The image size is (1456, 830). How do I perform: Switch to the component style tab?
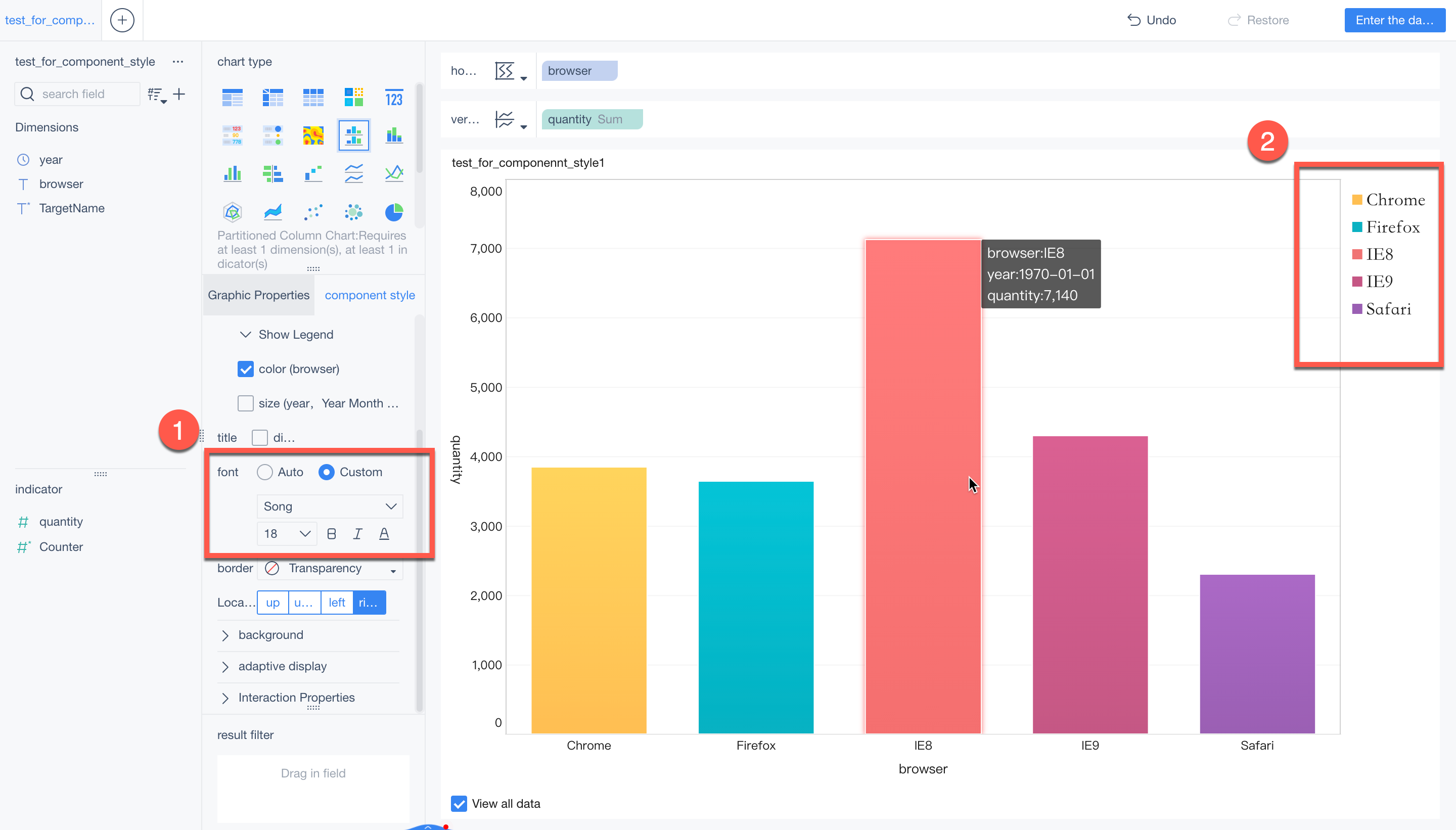pyautogui.click(x=370, y=295)
